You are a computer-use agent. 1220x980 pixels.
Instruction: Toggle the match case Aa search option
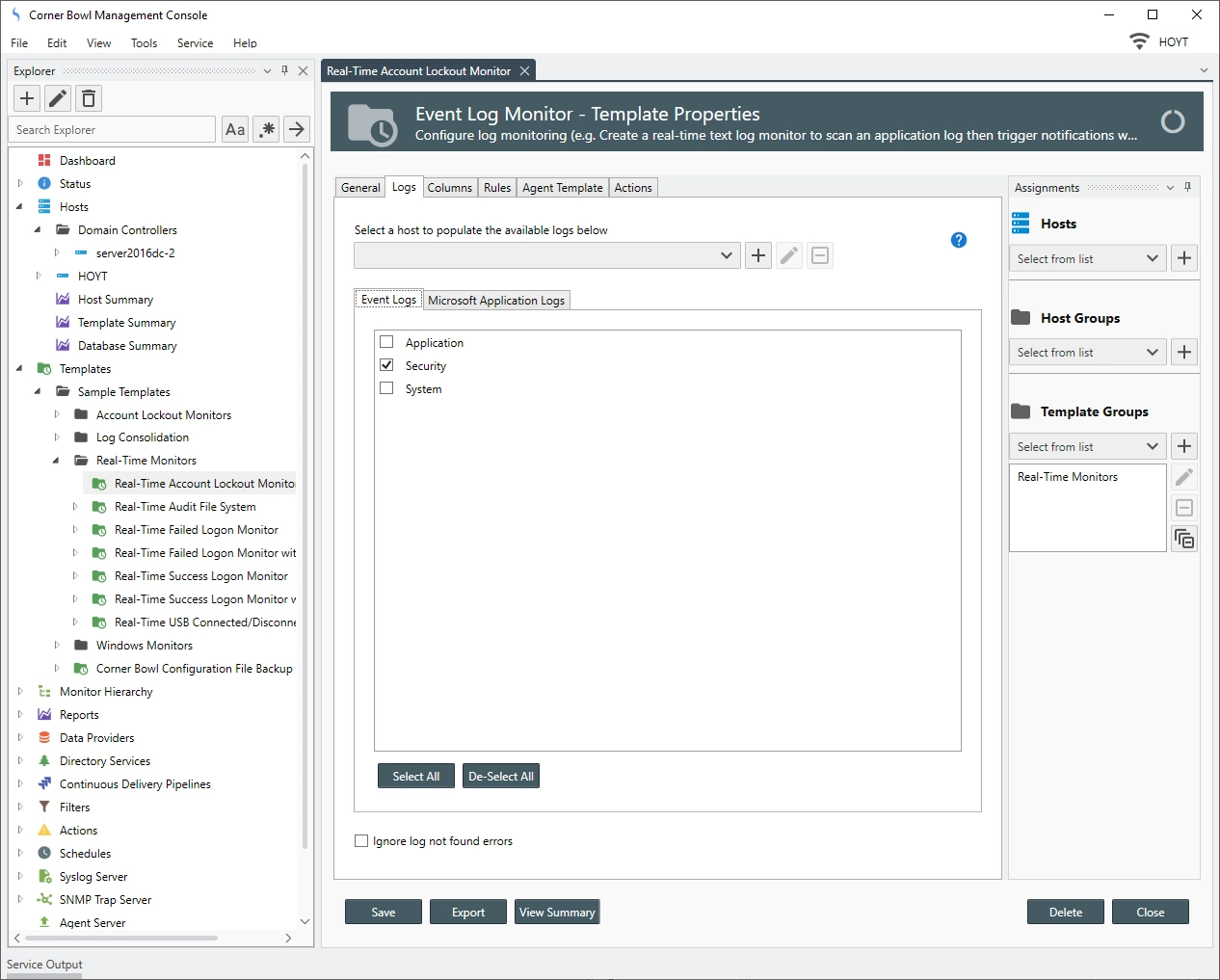(235, 129)
